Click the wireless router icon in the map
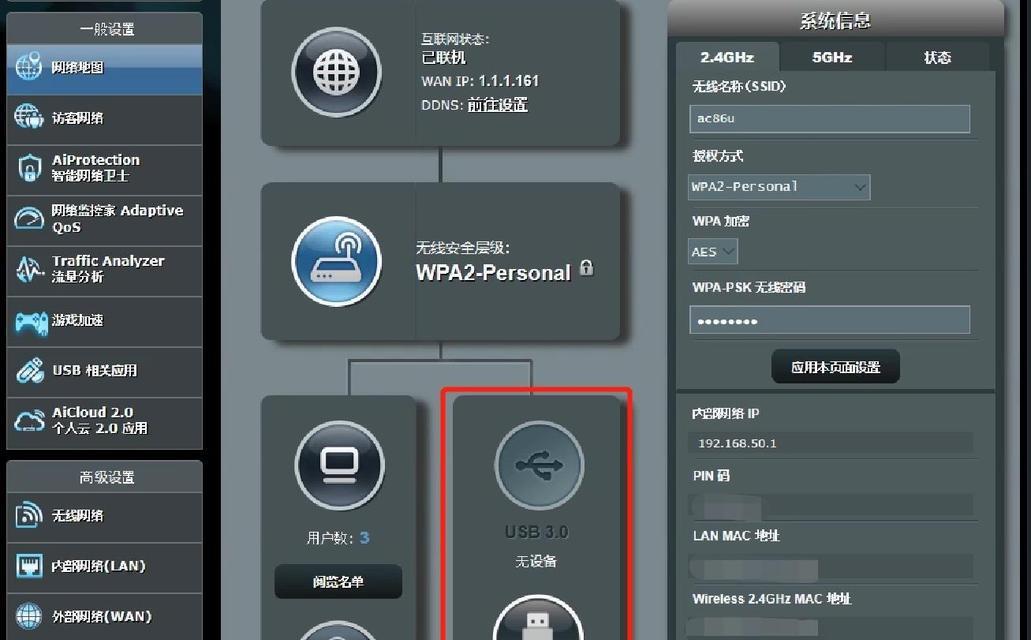The width and height of the screenshot is (1031, 640). (337, 260)
